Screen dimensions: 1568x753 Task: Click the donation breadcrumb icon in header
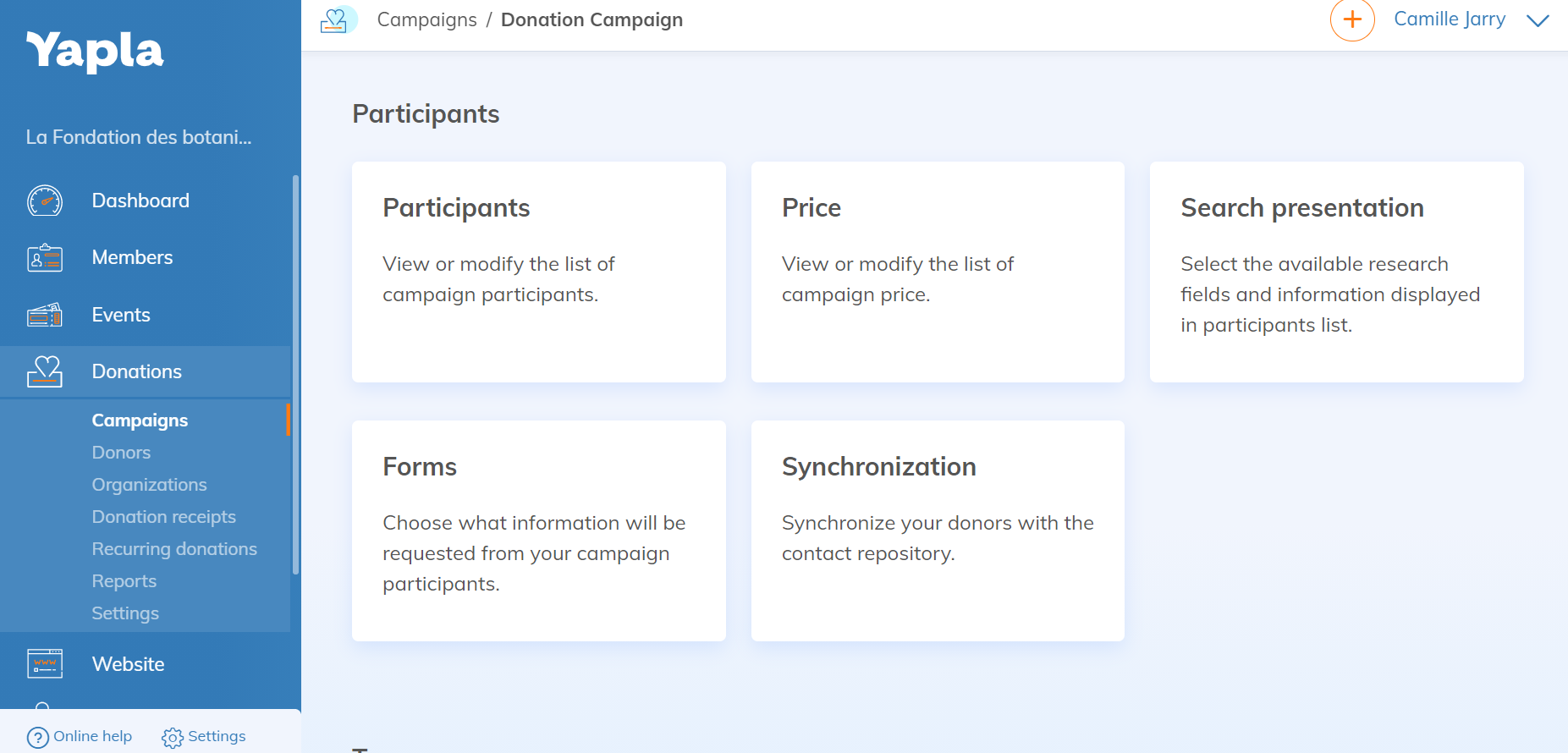click(x=336, y=19)
